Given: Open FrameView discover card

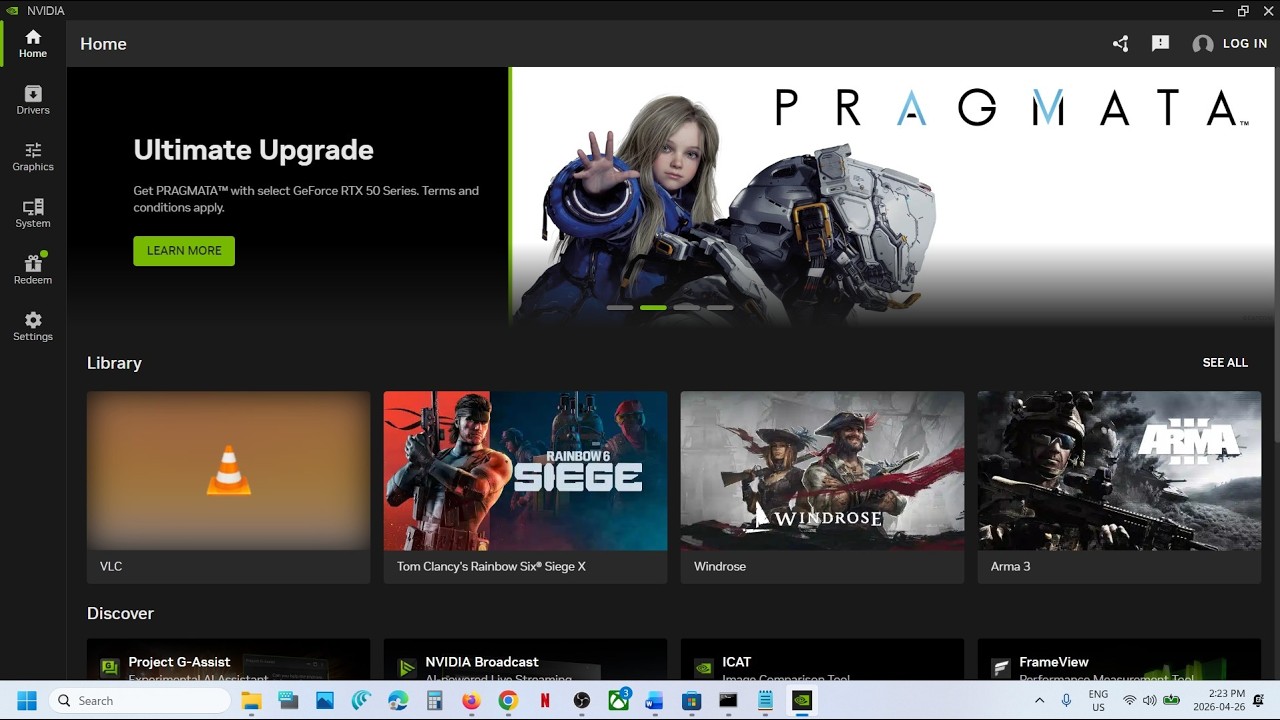Looking at the screenshot, I should click(x=1119, y=660).
